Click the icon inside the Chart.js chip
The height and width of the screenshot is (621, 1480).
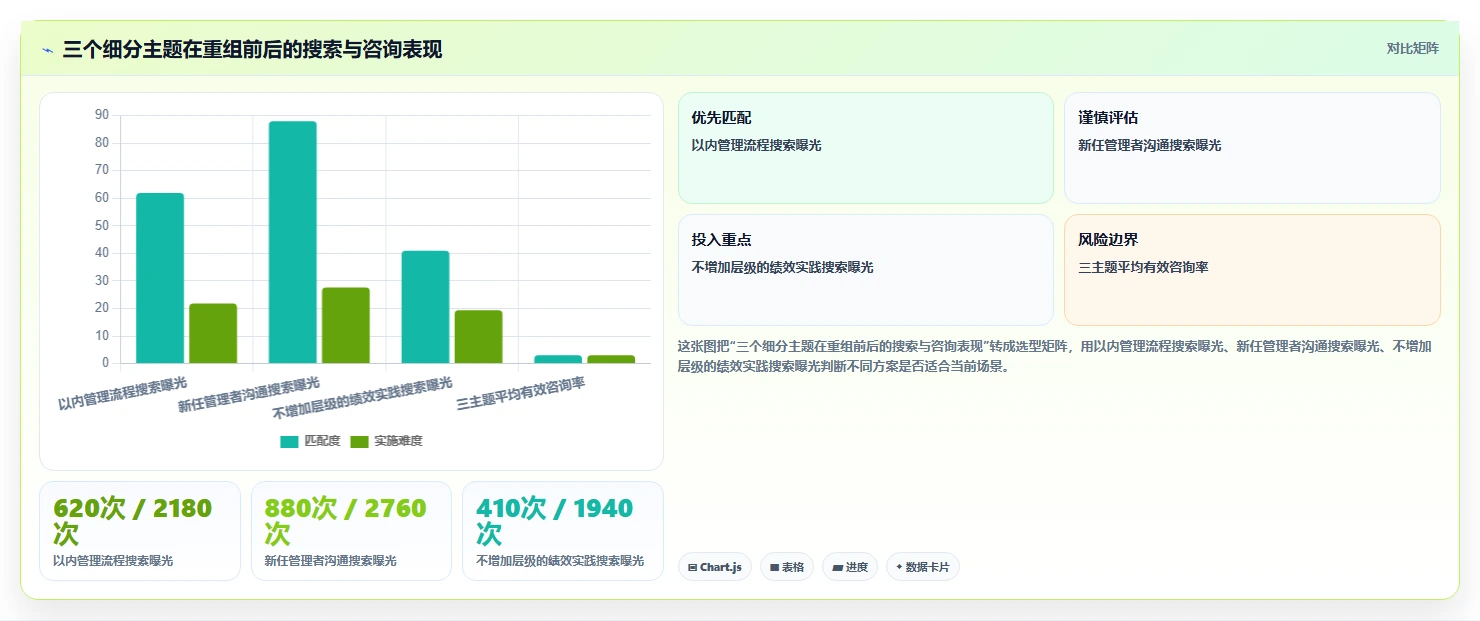[692, 567]
